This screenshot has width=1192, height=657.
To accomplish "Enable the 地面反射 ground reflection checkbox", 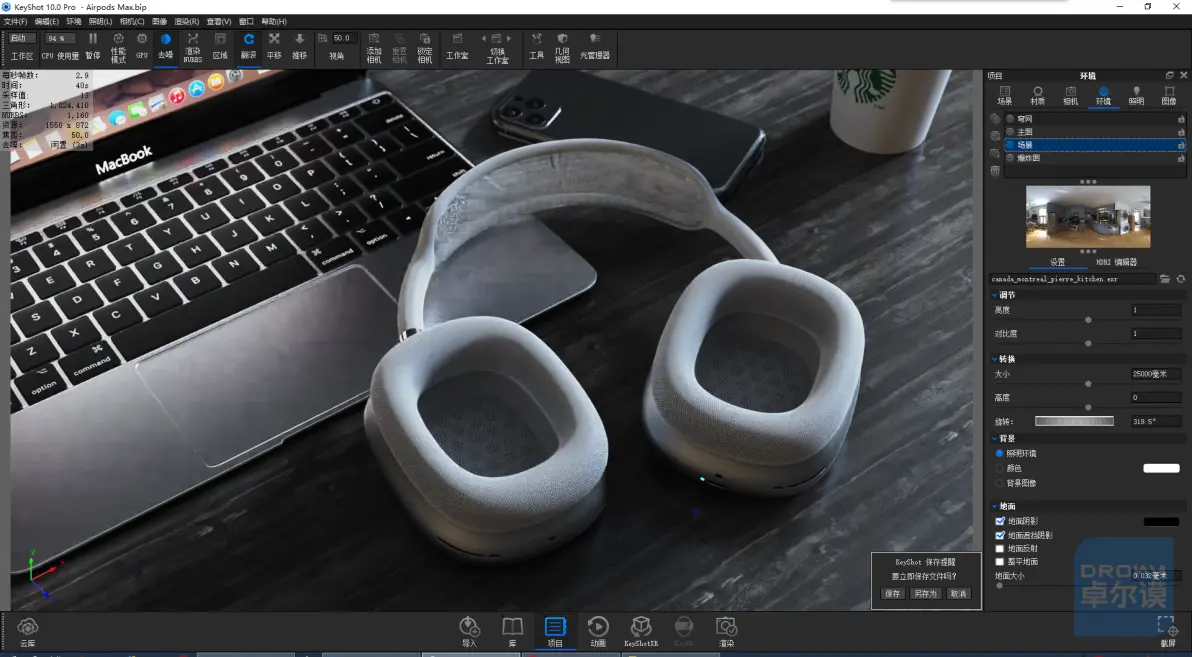I will click(x=1000, y=548).
